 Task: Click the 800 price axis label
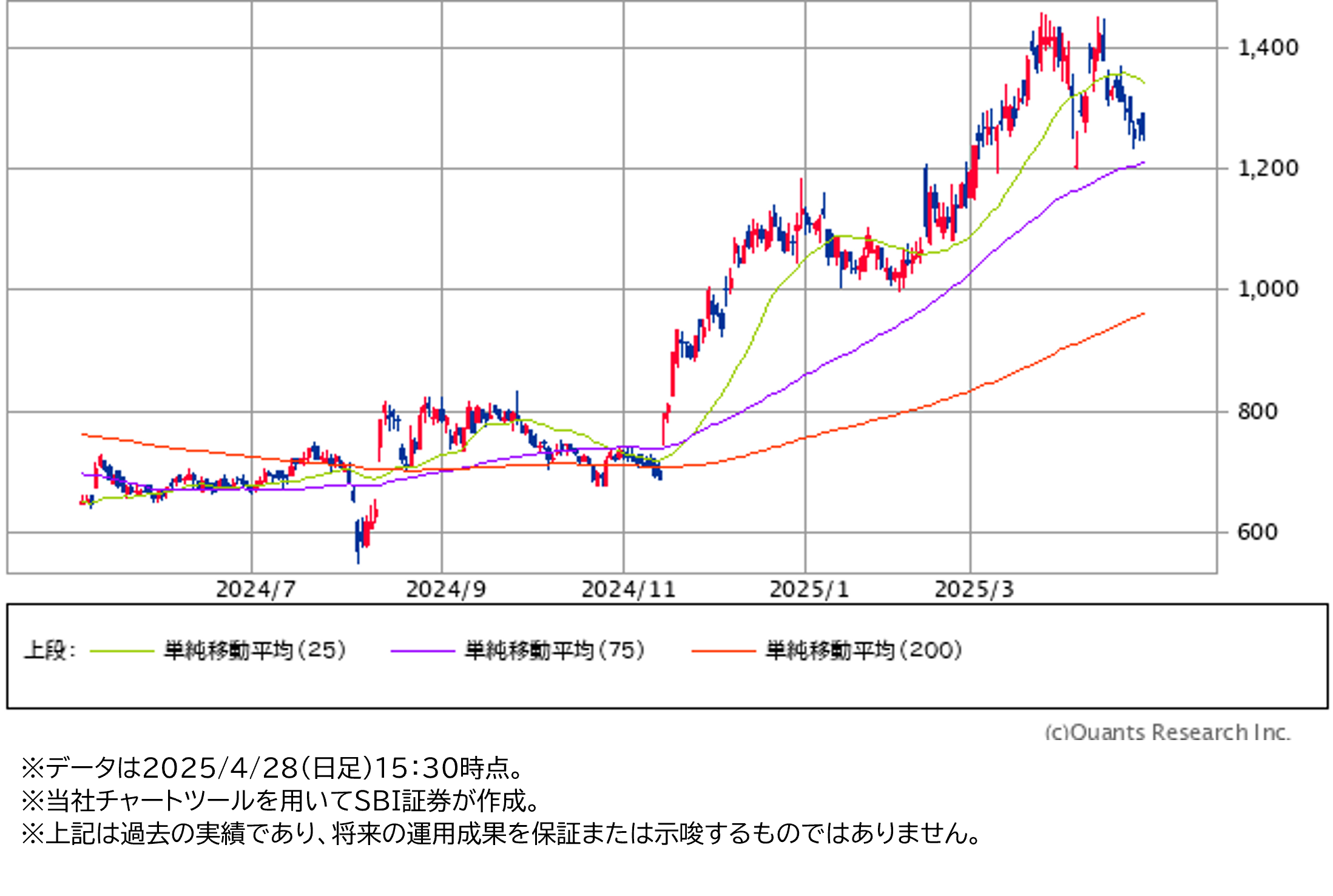point(1257,411)
